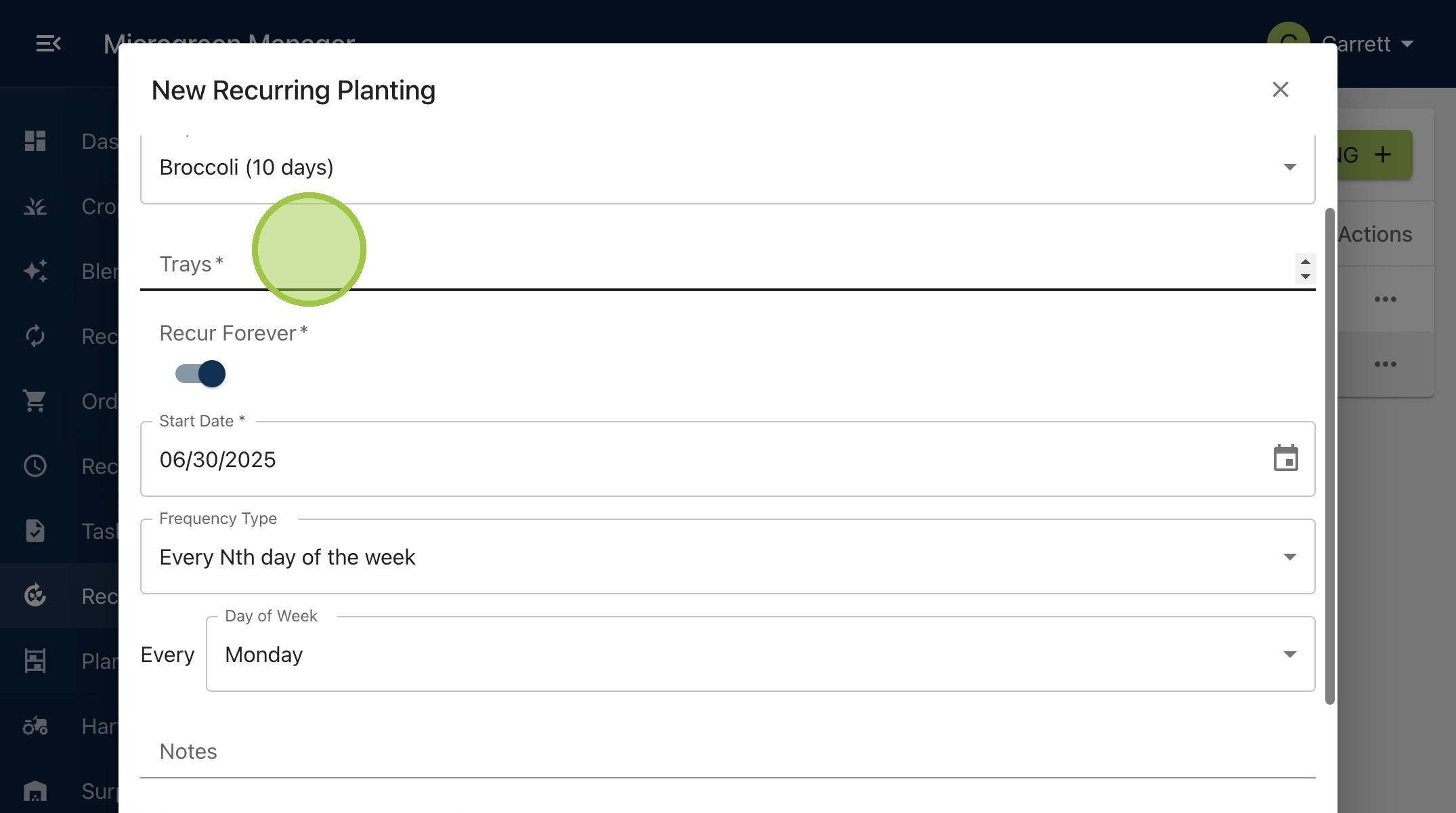Toggle the Recur Forever switch off
The width and height of the screenshot is (1456, 813).
click(x=200, y=374)
